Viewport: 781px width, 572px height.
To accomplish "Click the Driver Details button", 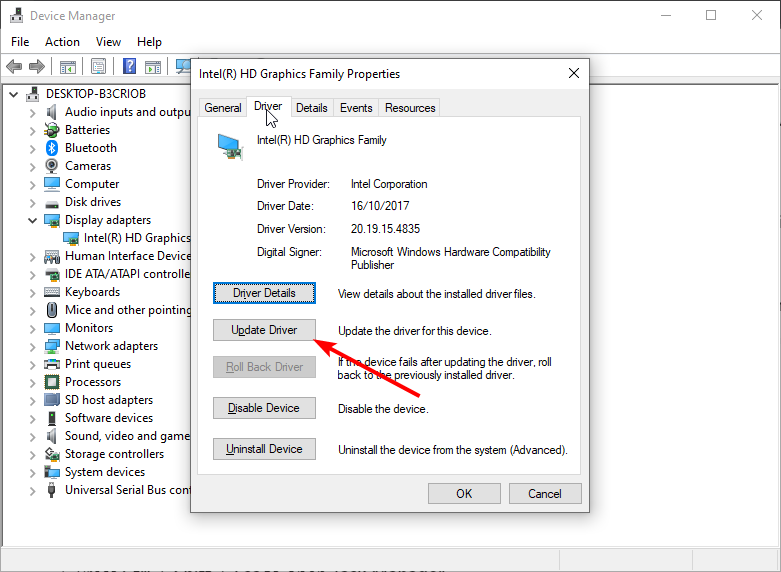I will click(x=264, y=293).
